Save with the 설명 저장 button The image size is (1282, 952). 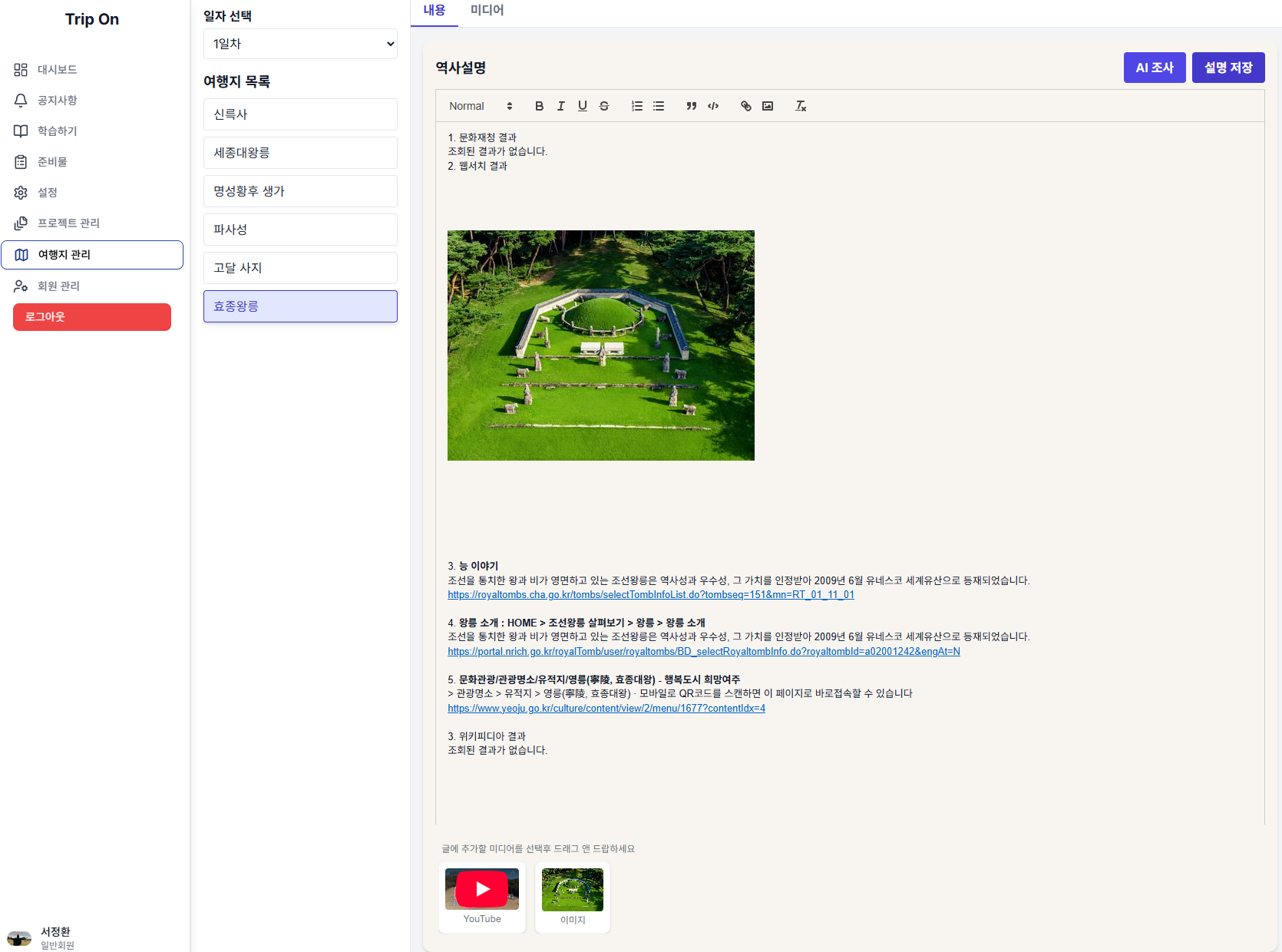pos(1228,68)
